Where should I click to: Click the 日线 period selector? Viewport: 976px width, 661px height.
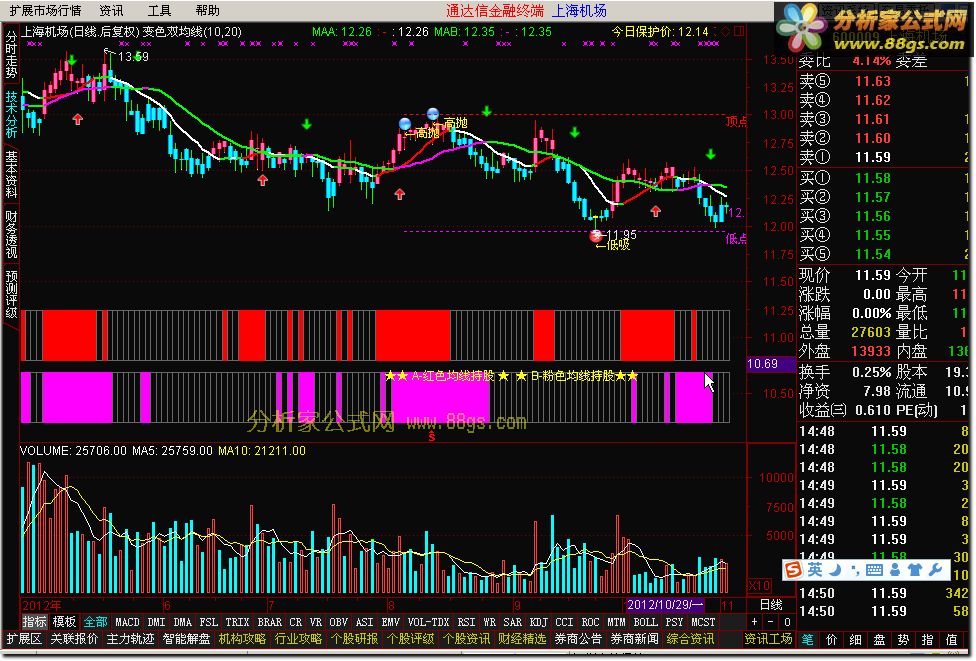(x=771, y=604)
